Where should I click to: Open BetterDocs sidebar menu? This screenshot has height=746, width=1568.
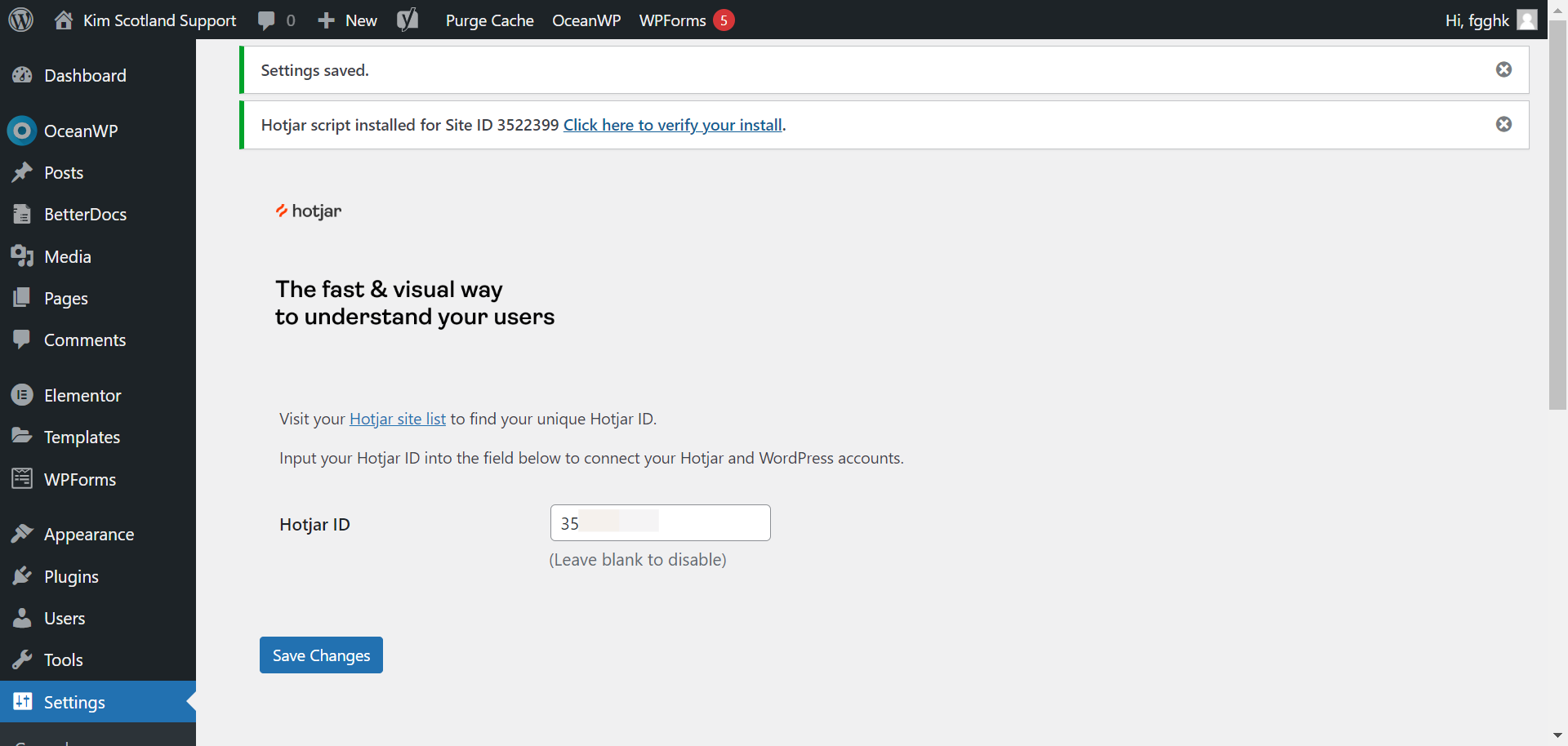[98, 214]
